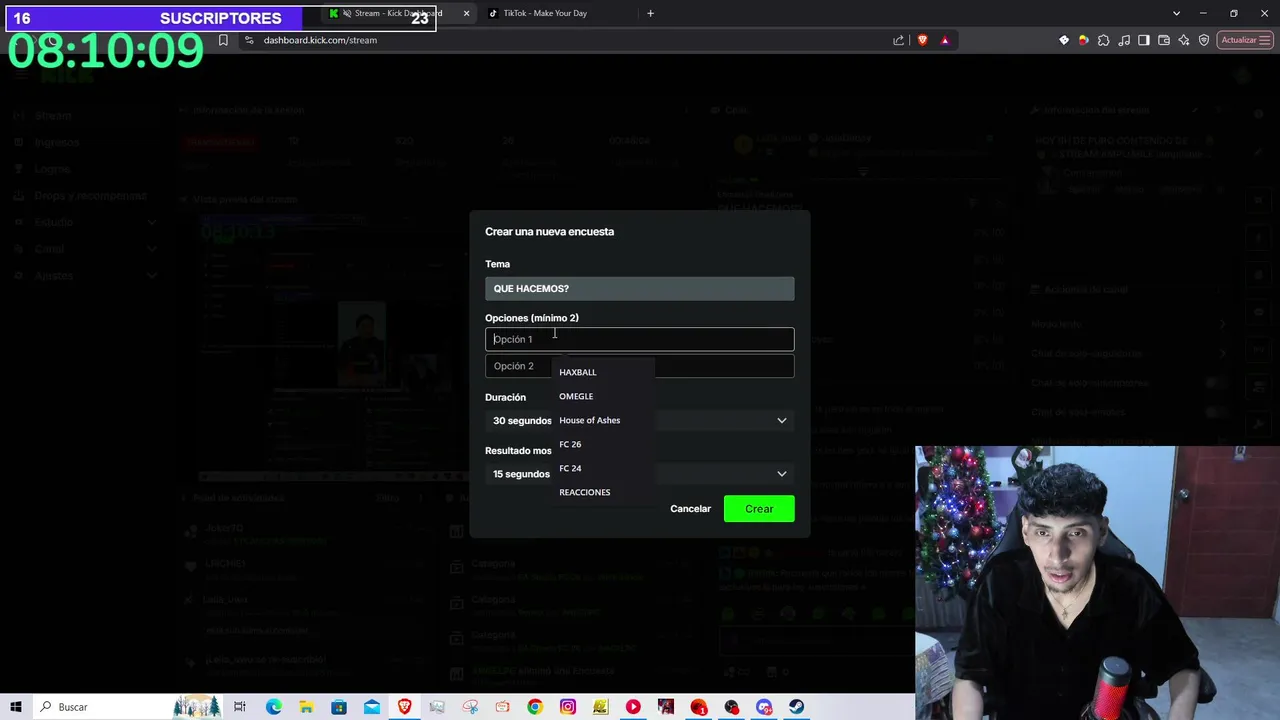This screenshot has width=1280, height=720.
Task: Close the Kick Dashboard browser tab
Action: (x=466, y=13)
